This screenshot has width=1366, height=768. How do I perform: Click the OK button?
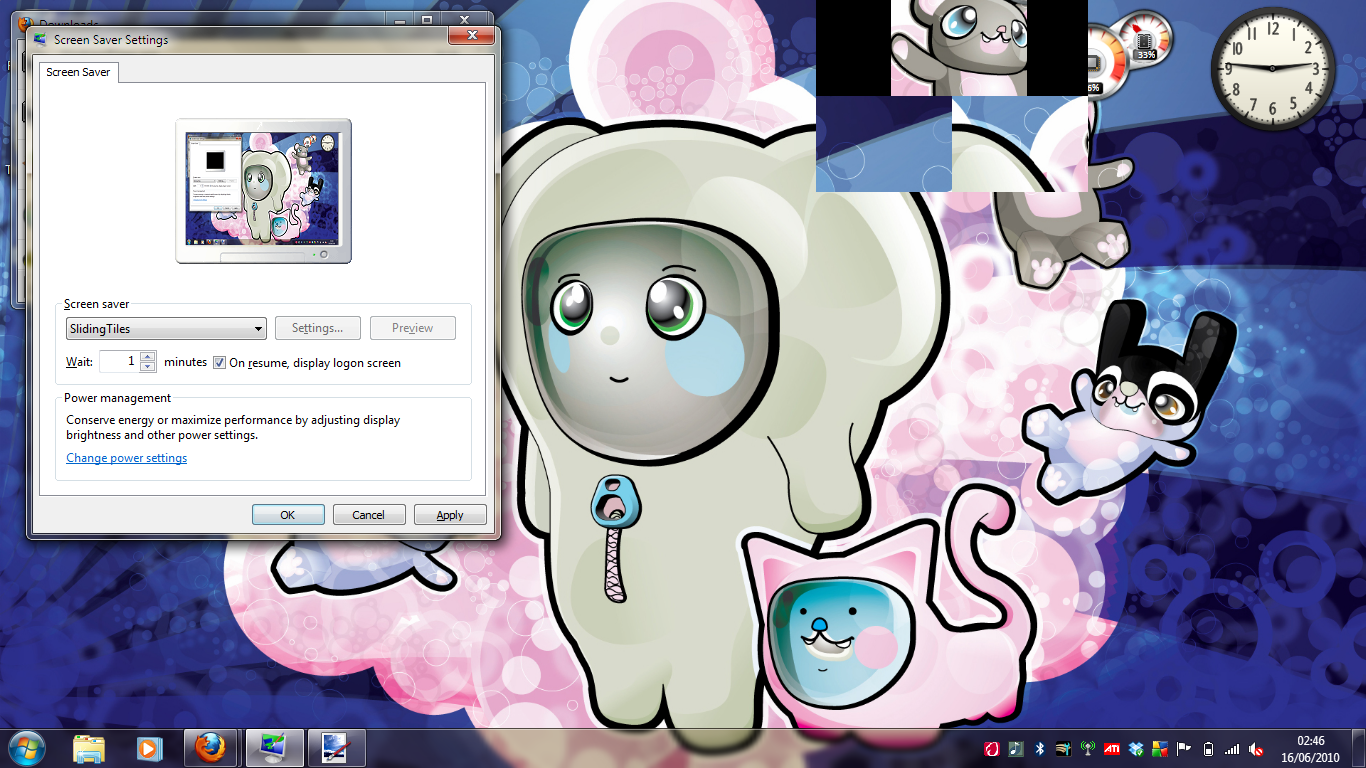(288, 515)
